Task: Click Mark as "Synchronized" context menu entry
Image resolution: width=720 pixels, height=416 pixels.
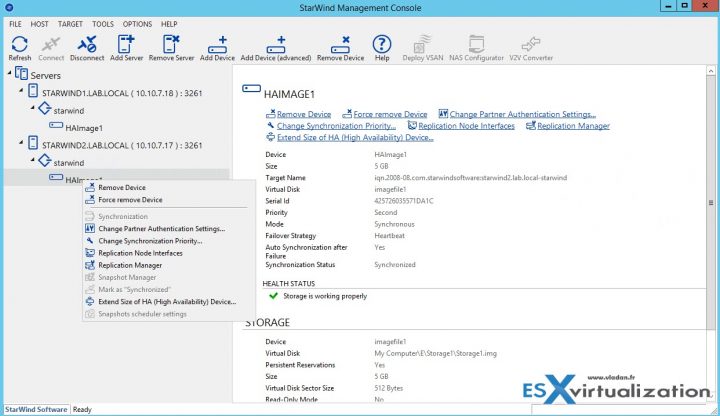Action: click(x=169, y=289)
